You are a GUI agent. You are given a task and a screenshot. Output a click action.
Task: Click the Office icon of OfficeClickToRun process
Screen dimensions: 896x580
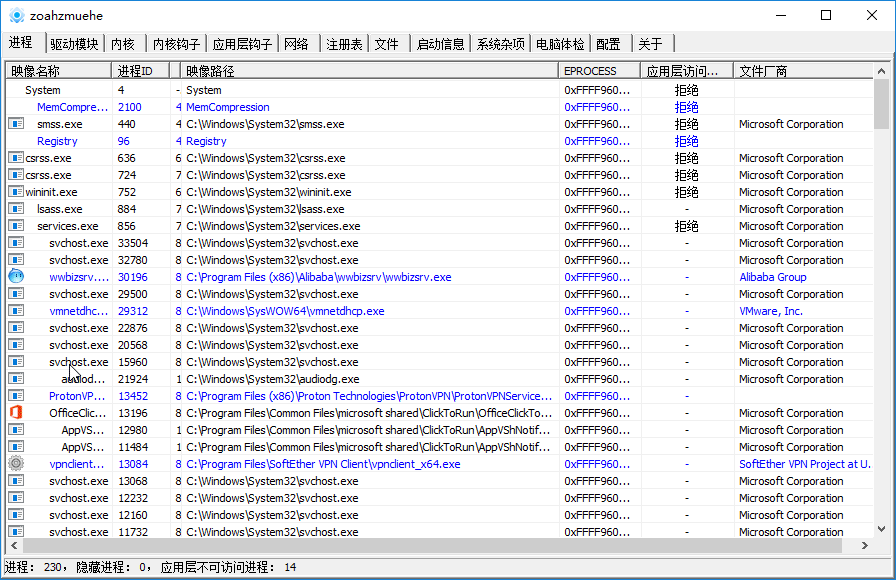click(x=16, y=412)
